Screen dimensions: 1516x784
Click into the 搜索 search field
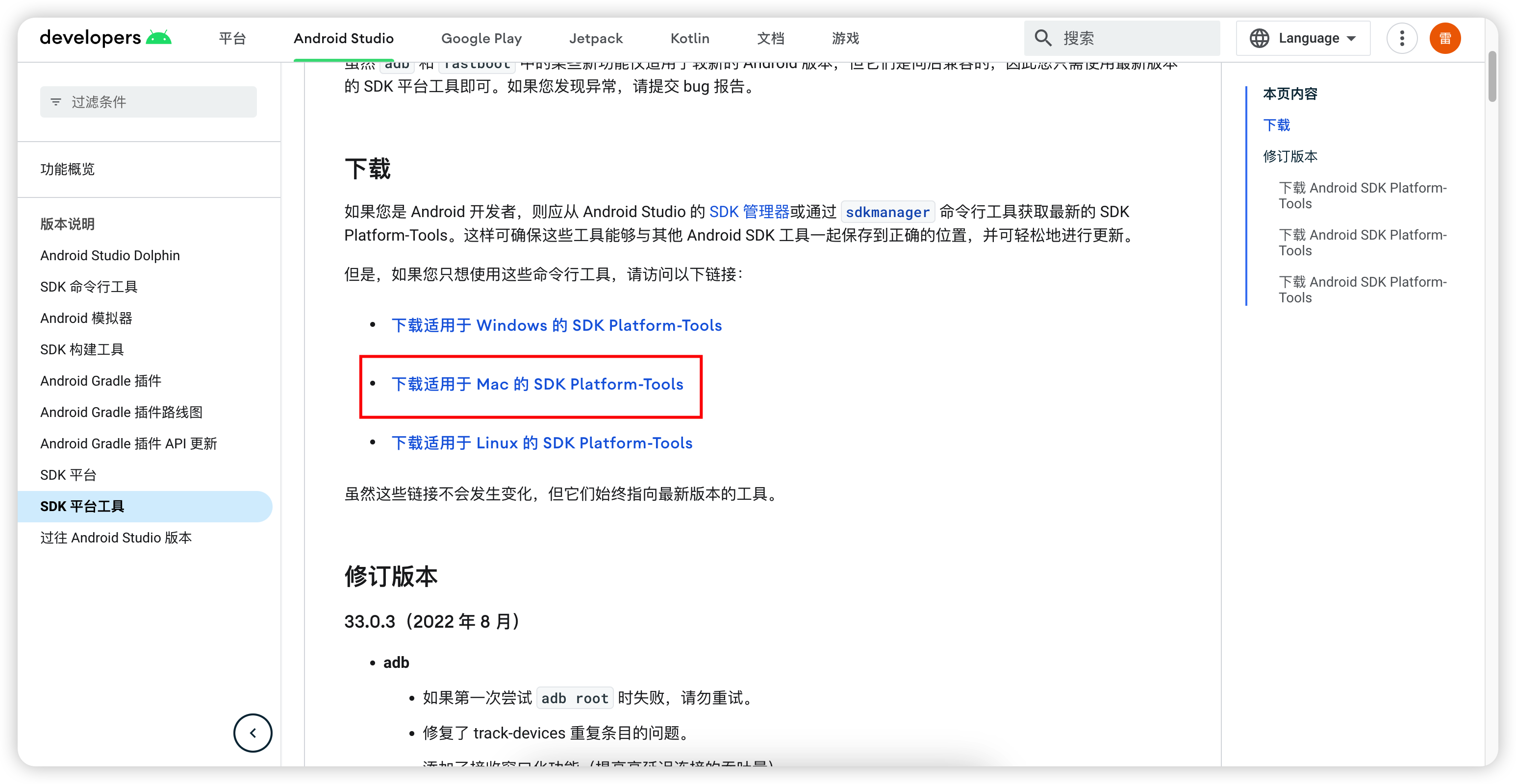point(1122,38)
